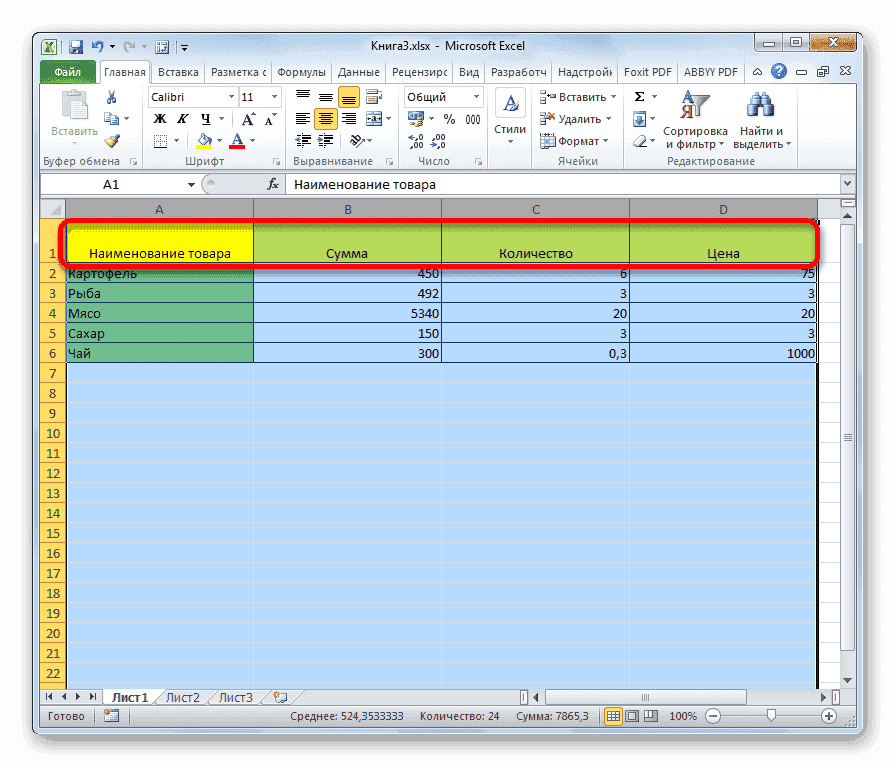Click the Percent style icon

click(448, 118)
